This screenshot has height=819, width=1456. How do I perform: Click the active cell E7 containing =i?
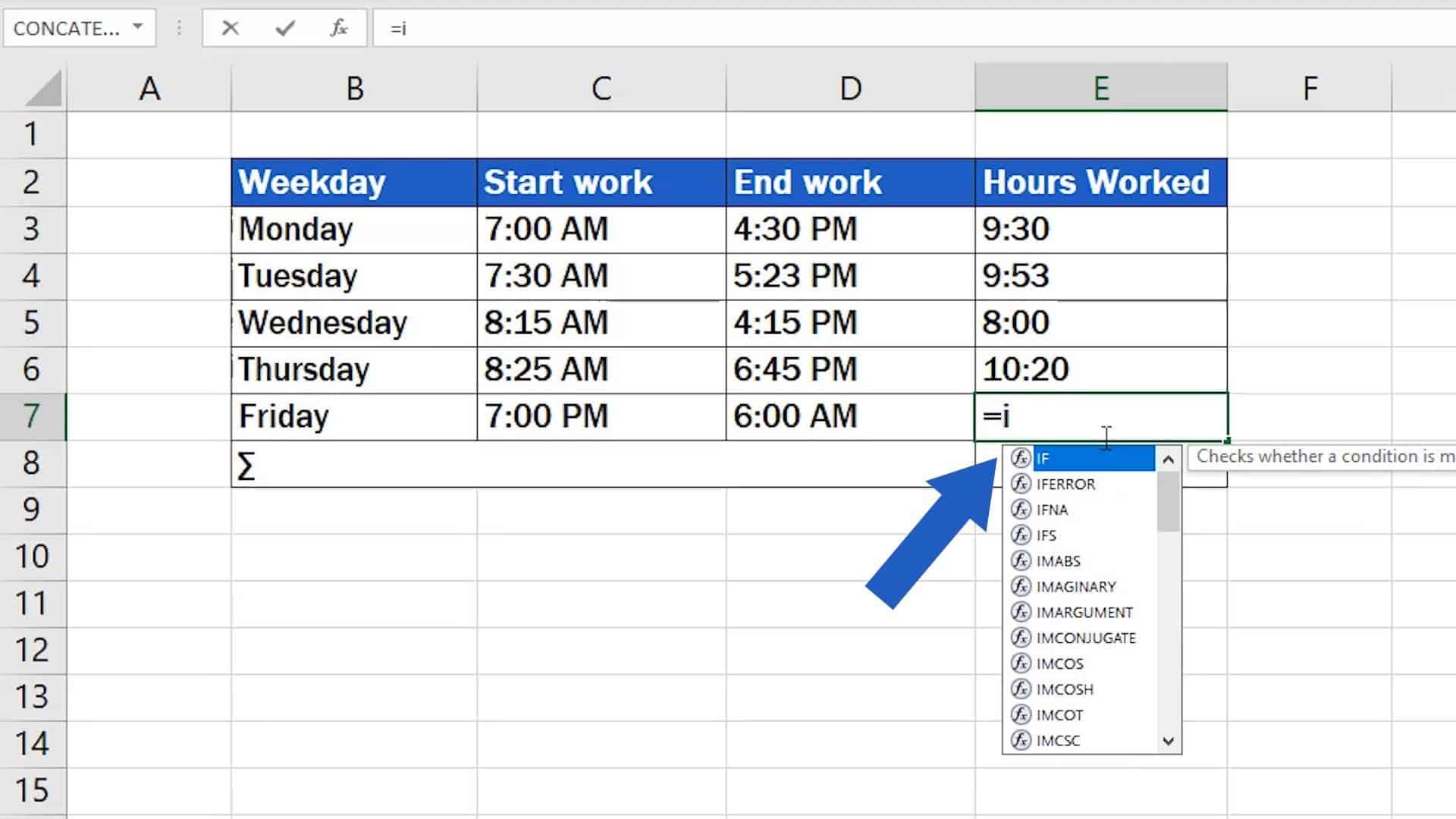[x=1101, y=416]
